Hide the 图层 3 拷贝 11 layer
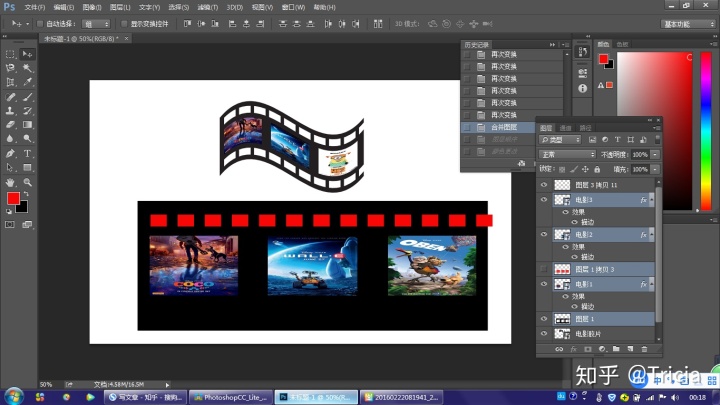Viewport: 720px width, 405px height. point(544,185)
